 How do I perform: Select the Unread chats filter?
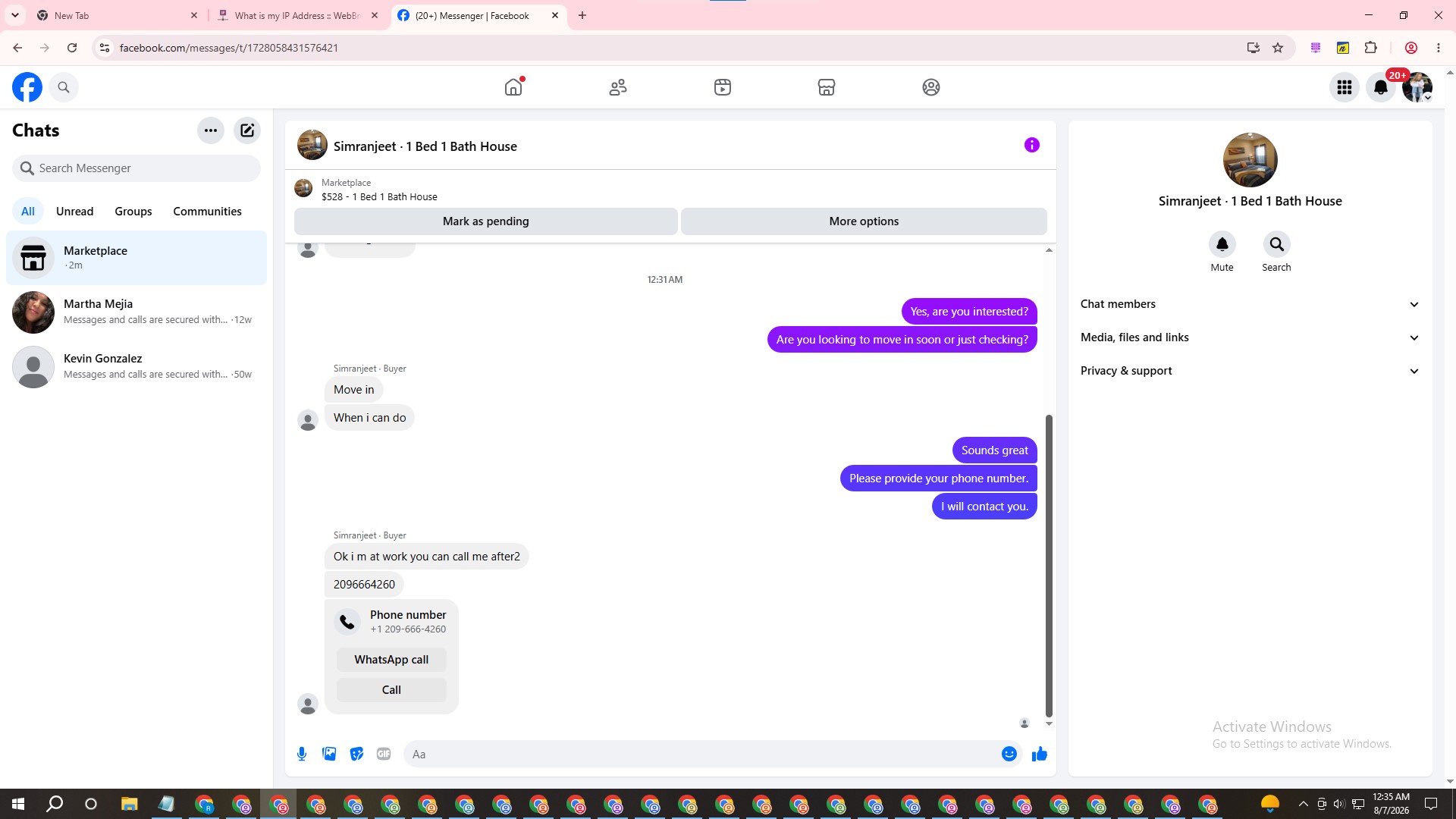pyautogui.click(x=74, y=212)
